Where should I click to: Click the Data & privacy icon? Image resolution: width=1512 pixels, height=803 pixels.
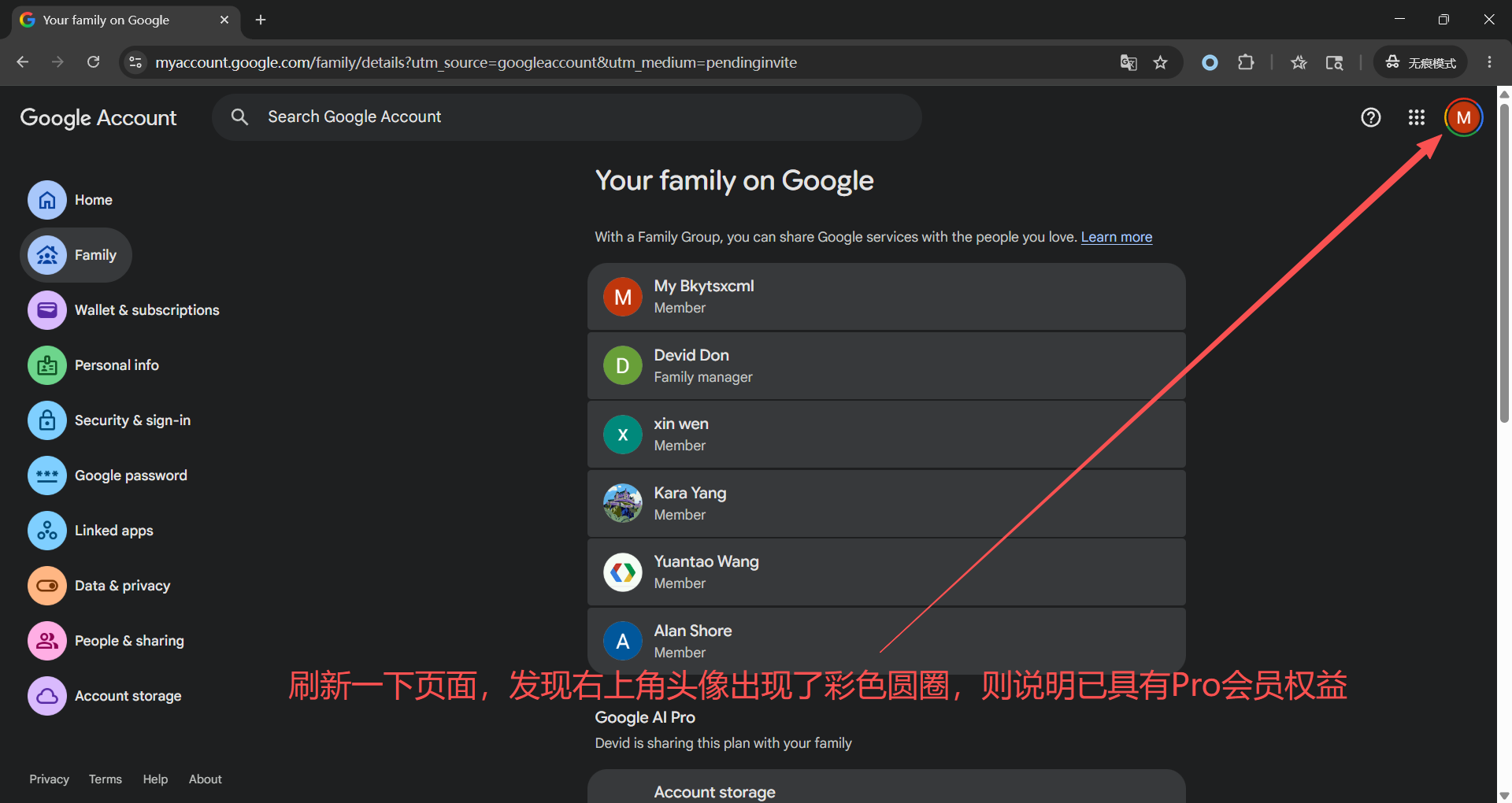coord(47,586)
